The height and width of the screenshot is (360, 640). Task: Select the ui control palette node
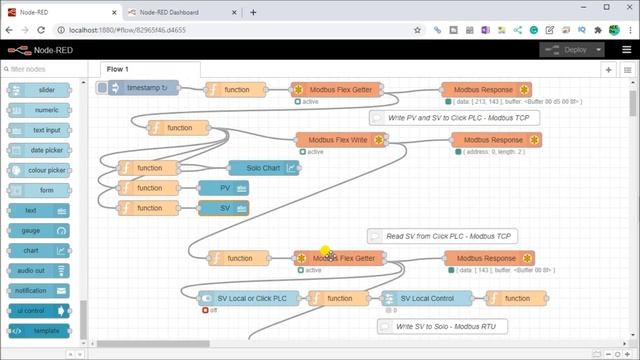point(39,311)
